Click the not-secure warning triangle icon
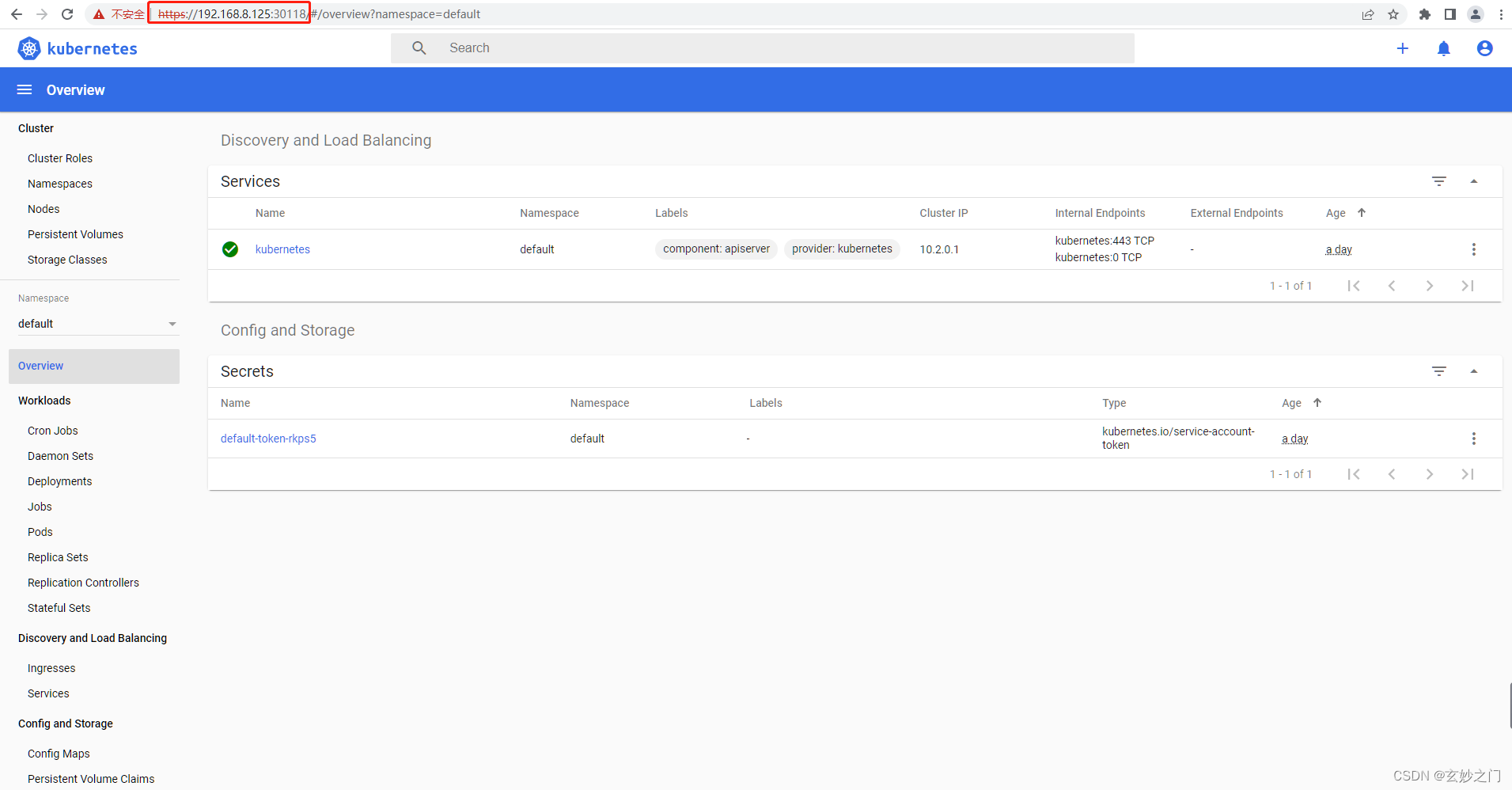The image size is (1512, 790). [99, 14]
